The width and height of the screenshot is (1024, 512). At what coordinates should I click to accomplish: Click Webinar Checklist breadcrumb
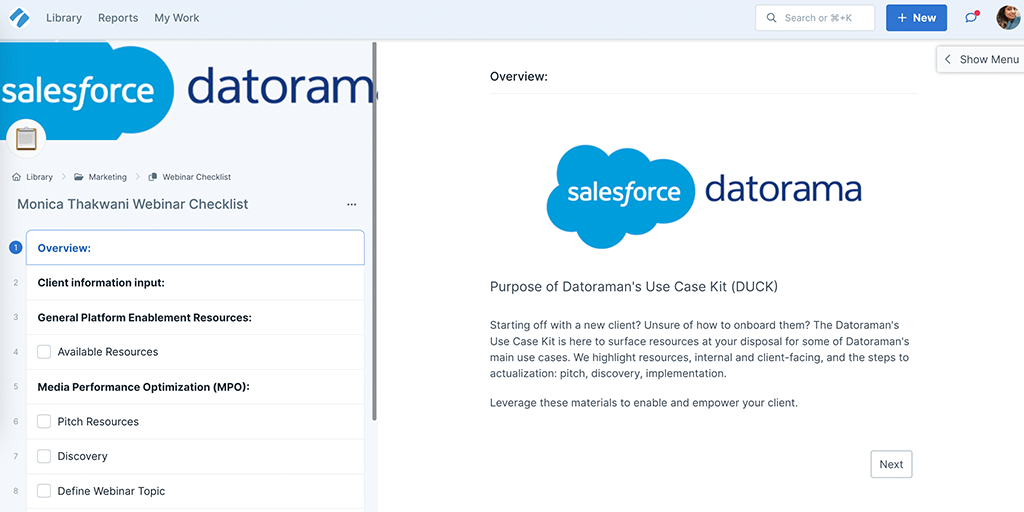coord(197,177)
